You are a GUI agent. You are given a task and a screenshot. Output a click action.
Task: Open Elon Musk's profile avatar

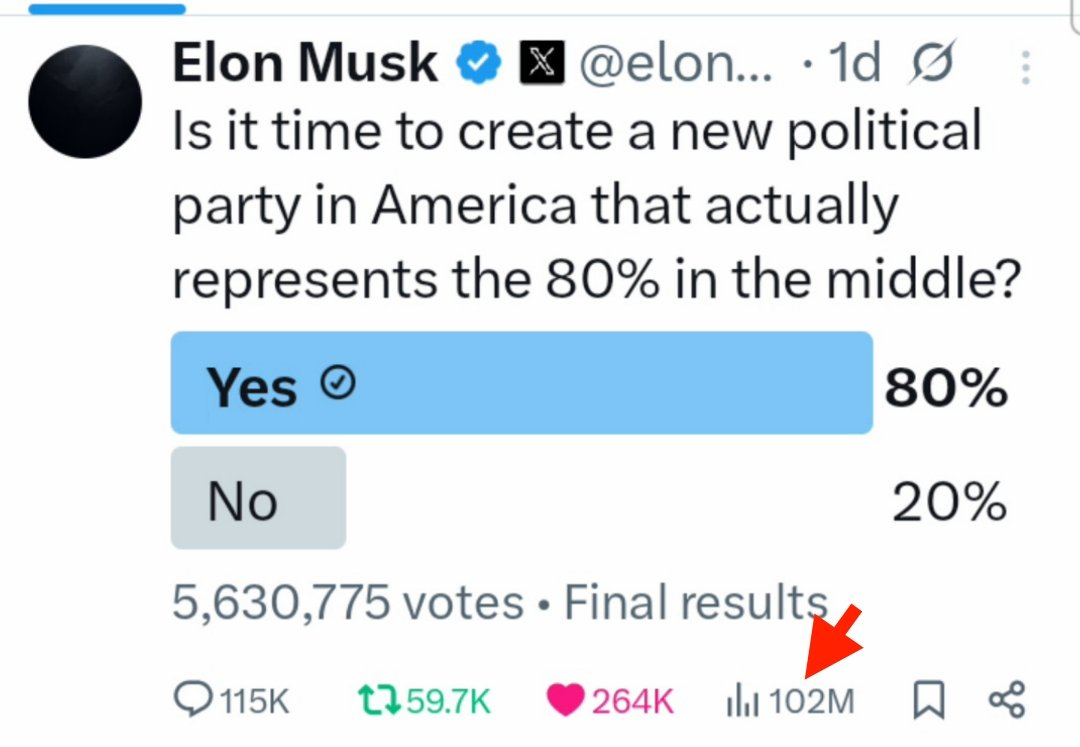[85, 101]
